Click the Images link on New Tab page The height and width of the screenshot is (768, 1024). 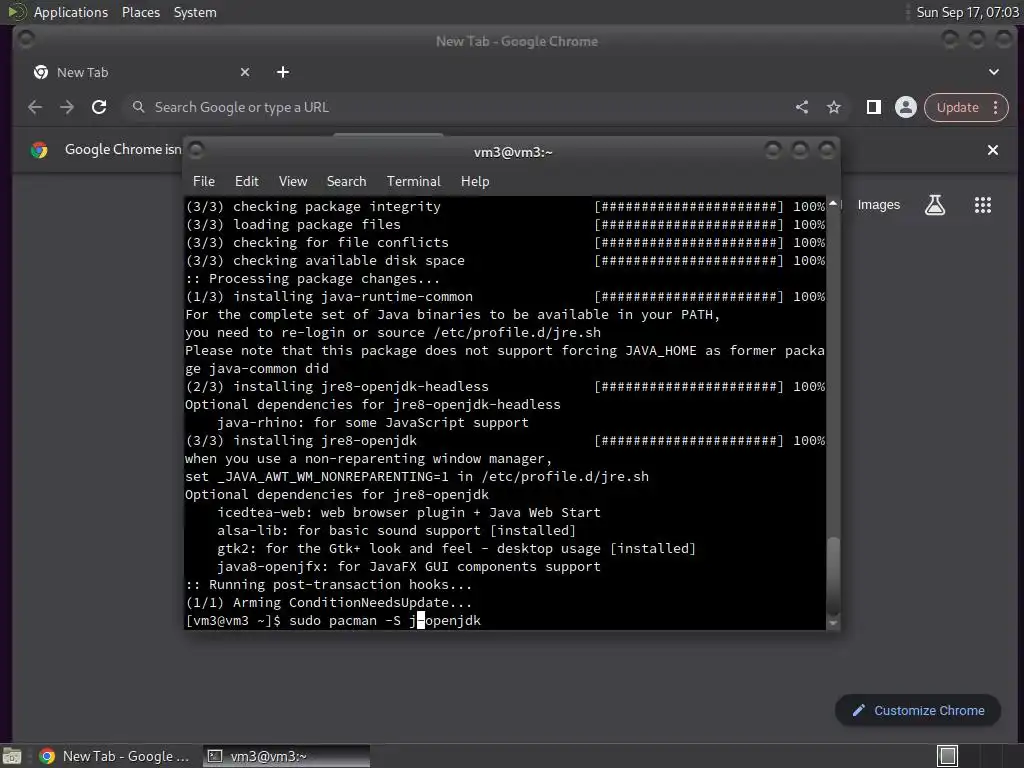point(878,205)
